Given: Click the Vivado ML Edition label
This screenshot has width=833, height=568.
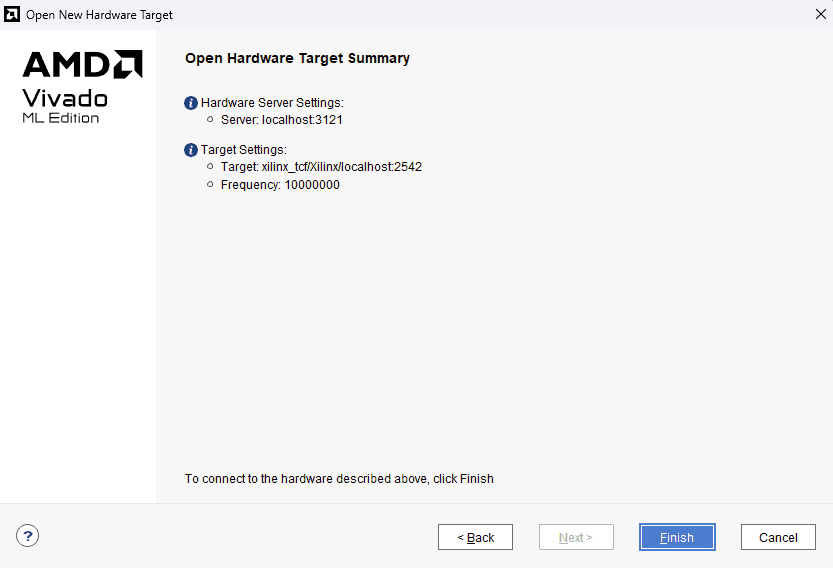Looking at the screenshot, I should [x=64, y=107].
